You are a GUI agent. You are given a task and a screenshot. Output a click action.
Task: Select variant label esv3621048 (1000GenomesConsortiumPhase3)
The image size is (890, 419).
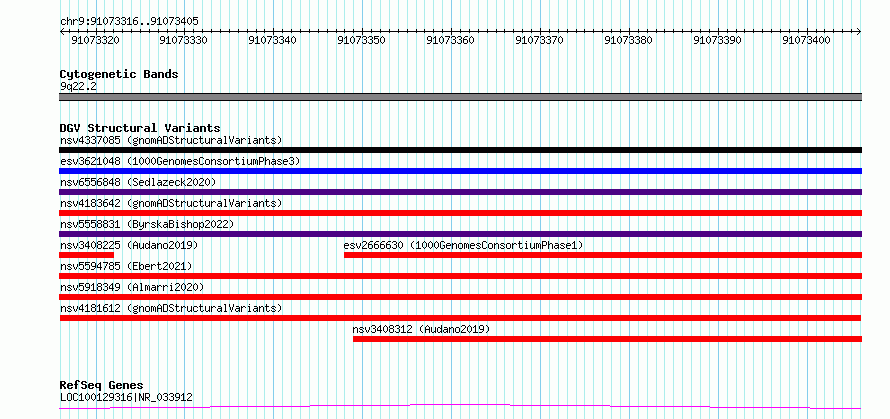pyautogui.click(x=180, y=161)
